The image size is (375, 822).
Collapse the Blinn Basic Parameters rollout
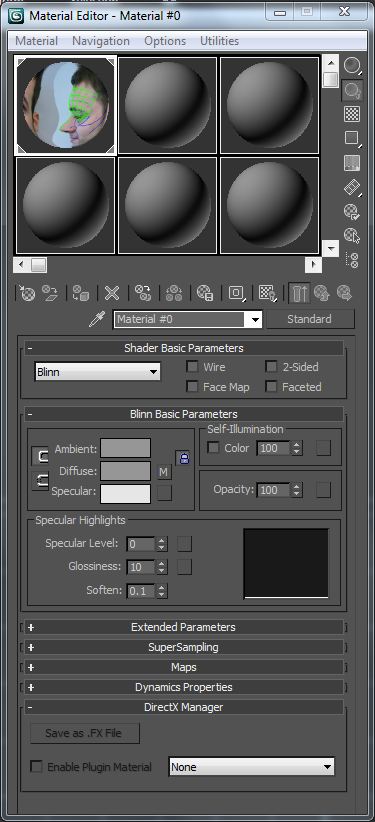[183, 414]
